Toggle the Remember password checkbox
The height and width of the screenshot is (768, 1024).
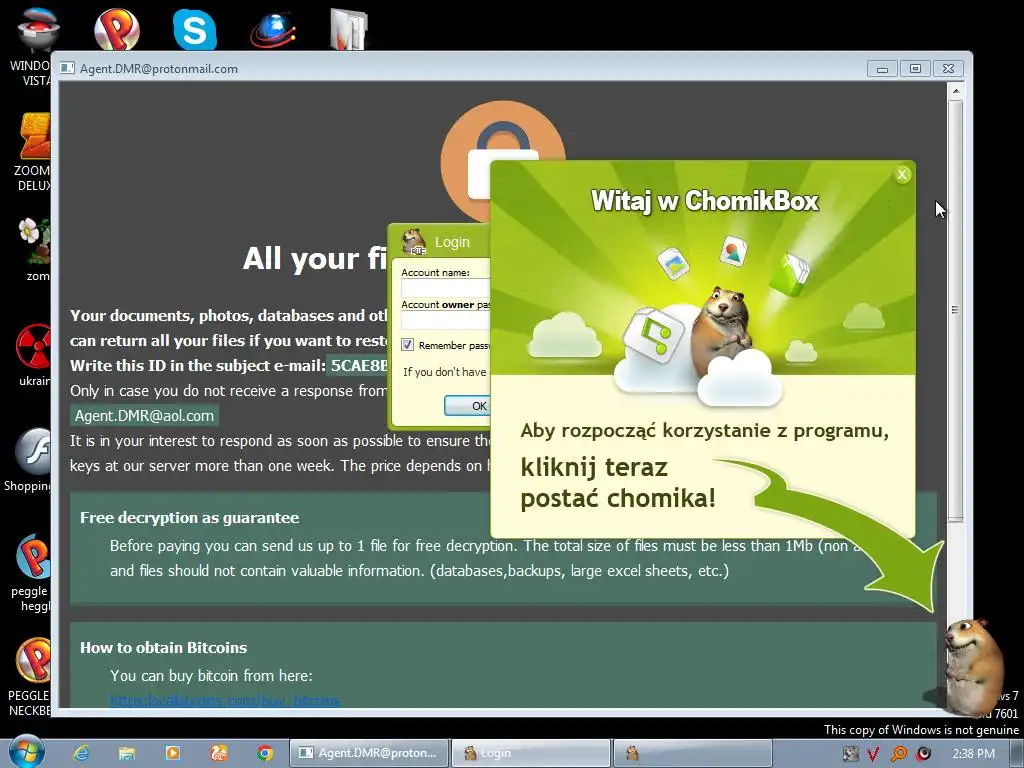[408, 345]
